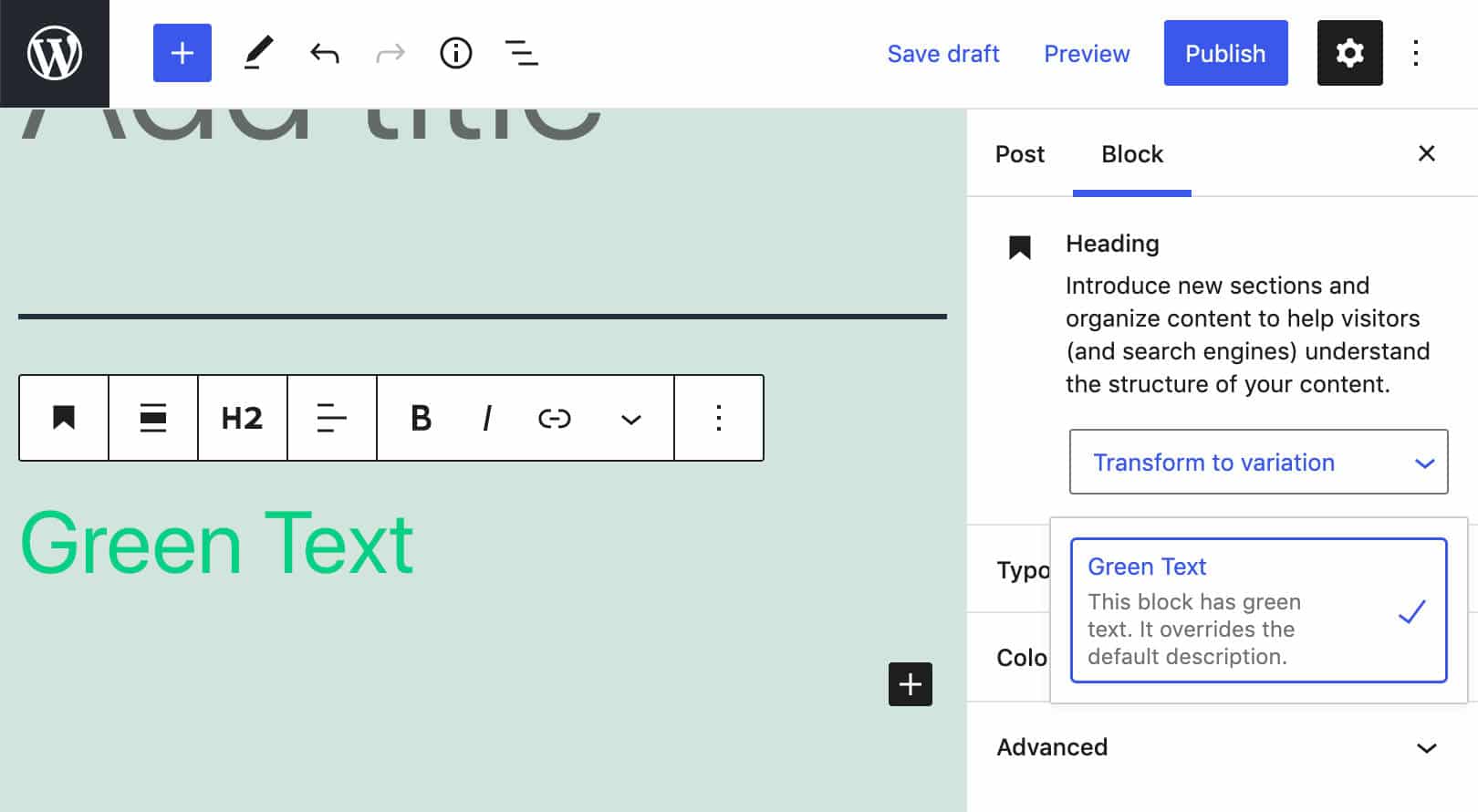Image resolution: width=1478 pixels, height=812 pixels.
Task: Select the pencil Tools icon
Action: point(258,53)
